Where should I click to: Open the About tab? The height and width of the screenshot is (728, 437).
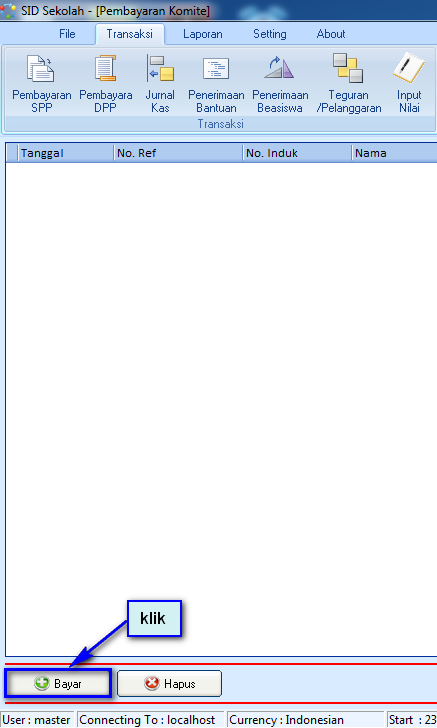pos(331,34)
